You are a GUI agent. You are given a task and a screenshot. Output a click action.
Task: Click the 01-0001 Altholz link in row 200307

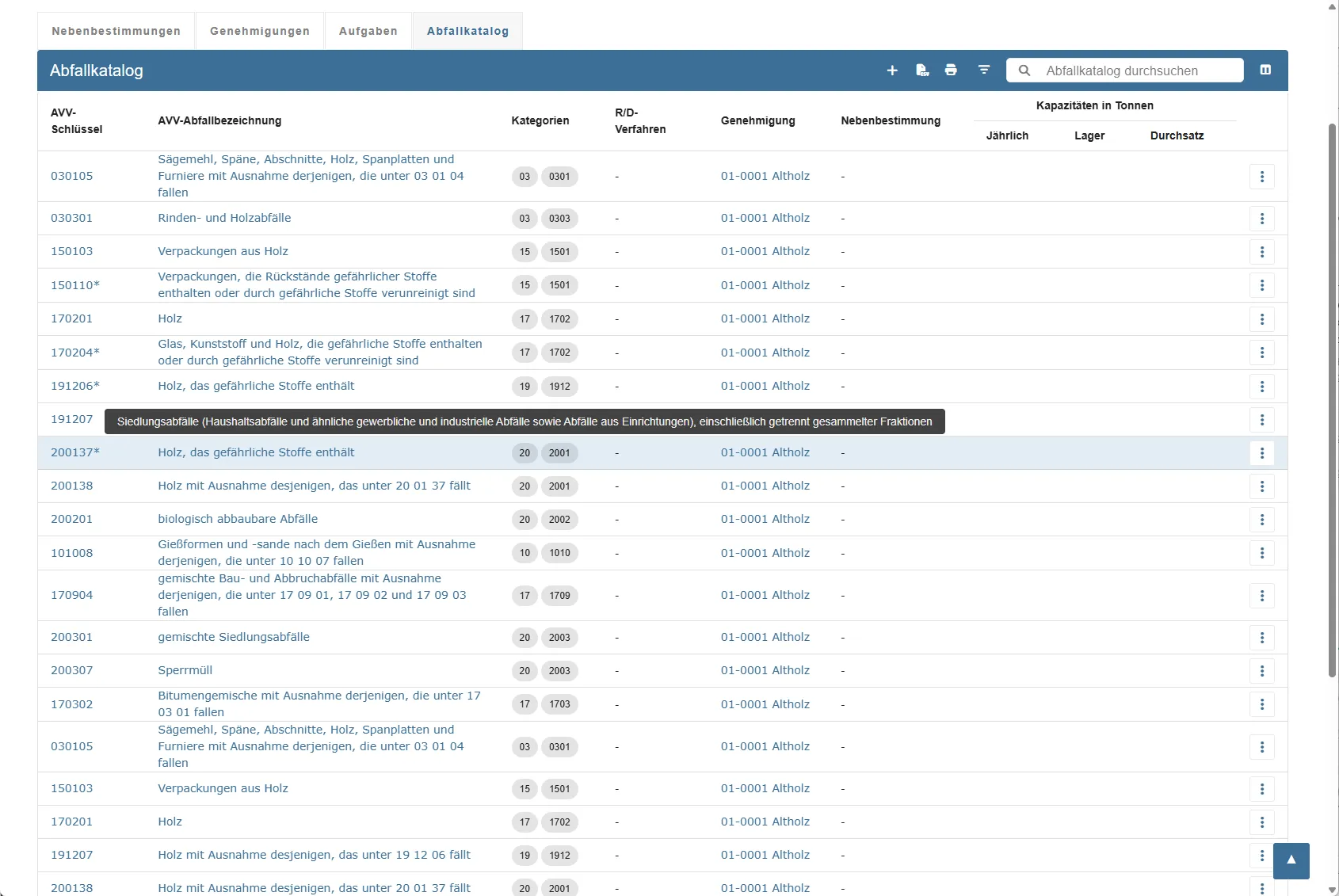[x=765, y=670]
